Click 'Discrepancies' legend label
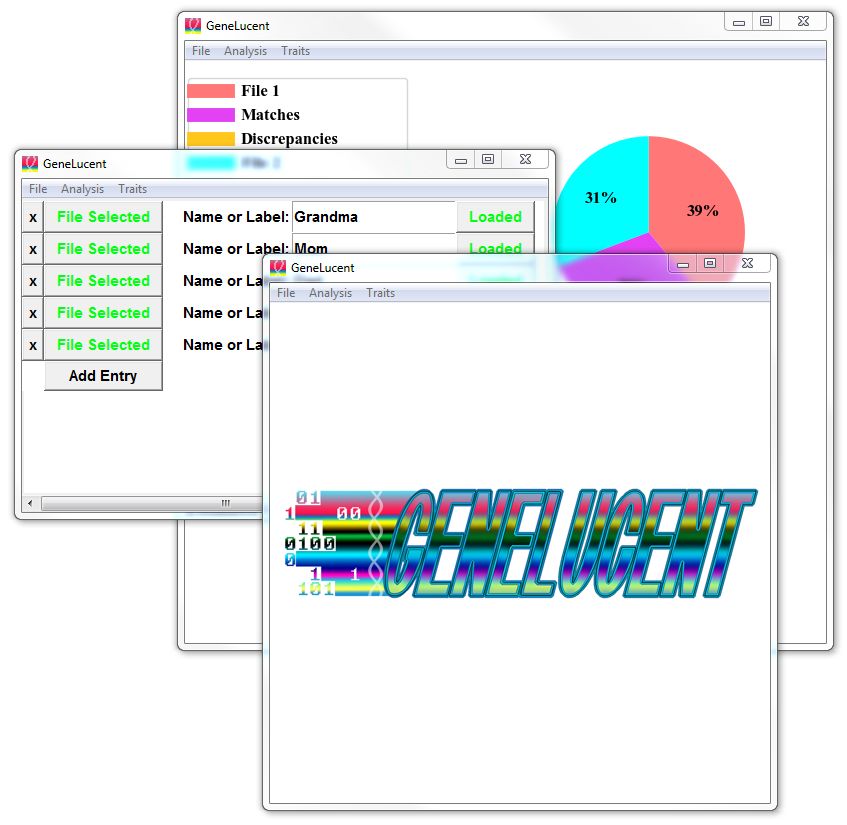 290,139
